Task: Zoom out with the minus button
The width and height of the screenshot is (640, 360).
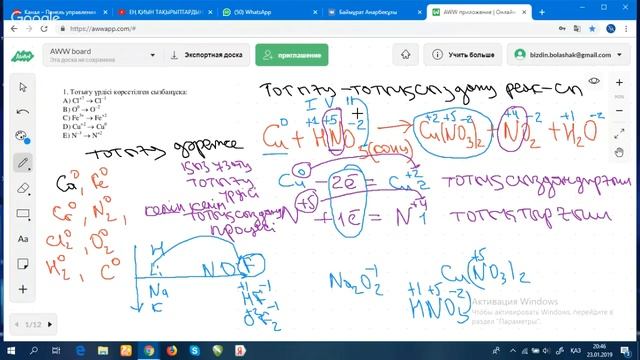Action: 619,111
